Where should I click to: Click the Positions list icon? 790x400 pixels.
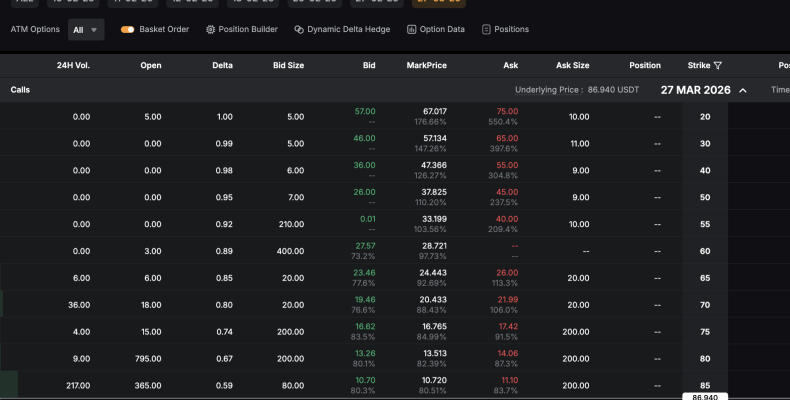[x=486, y=30]
